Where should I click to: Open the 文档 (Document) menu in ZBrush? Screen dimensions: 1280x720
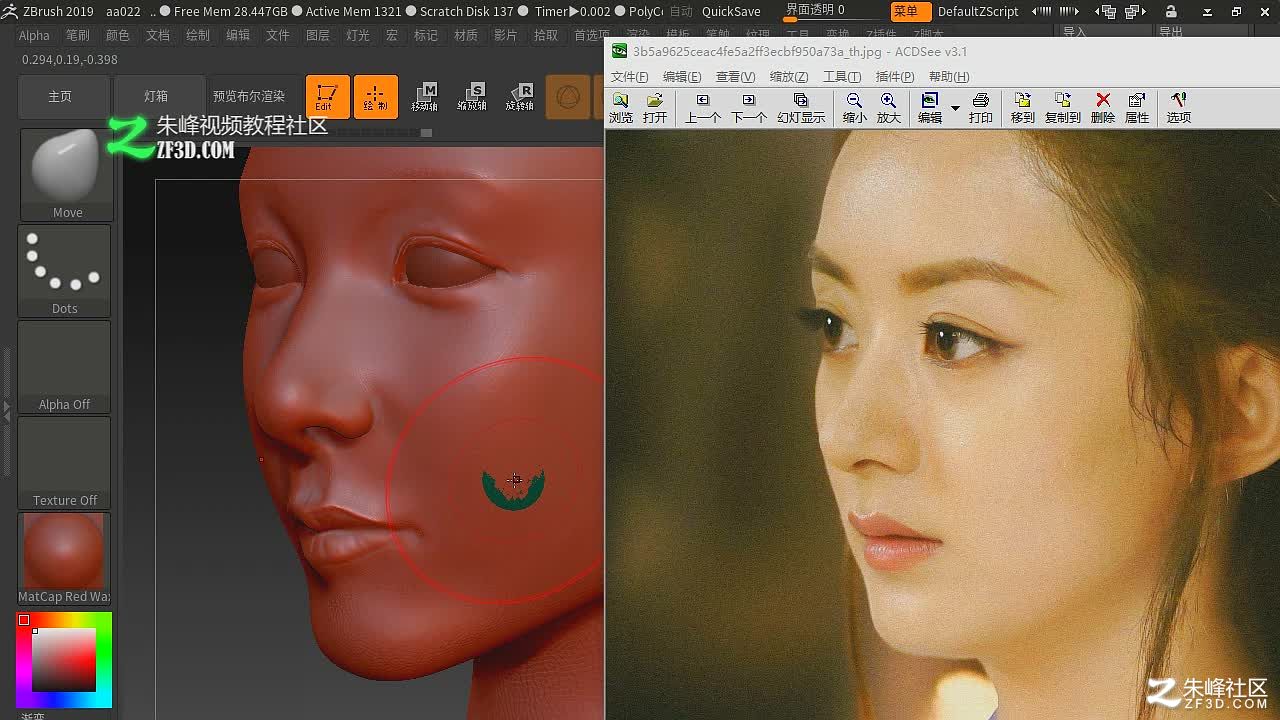(x=158, y=35)
